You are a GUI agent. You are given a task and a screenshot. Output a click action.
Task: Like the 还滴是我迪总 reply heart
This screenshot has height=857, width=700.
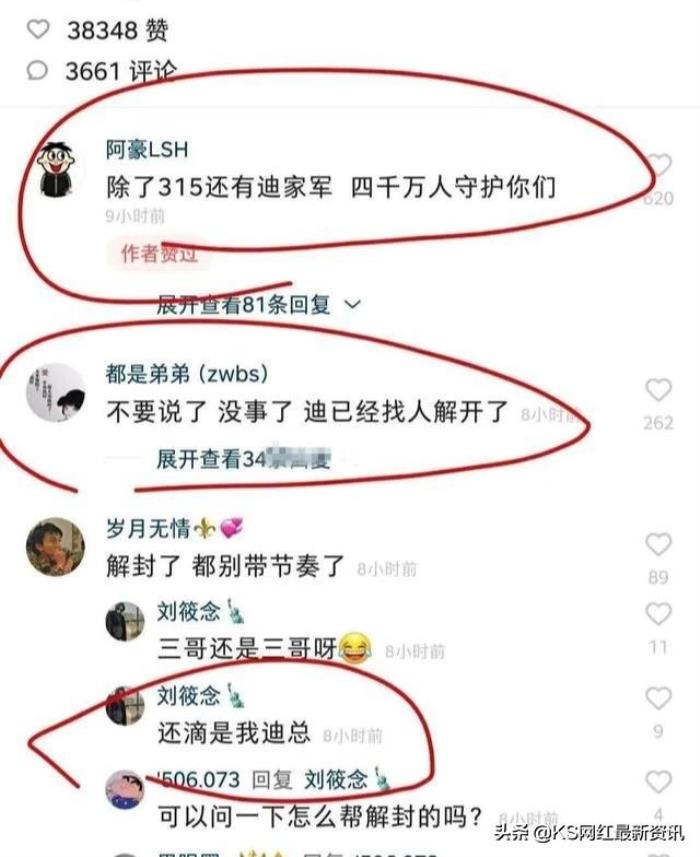coord(658,698)
